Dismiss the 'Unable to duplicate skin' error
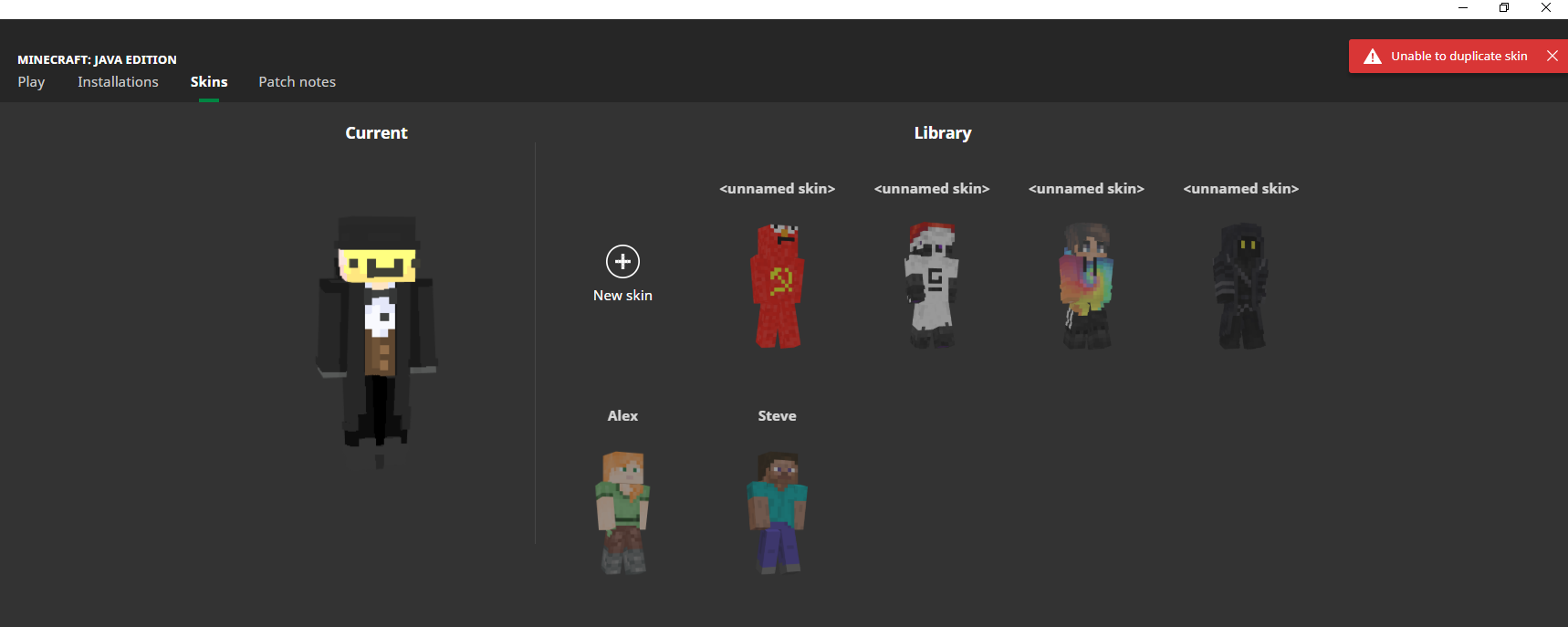The width and height of the screenshot is (1568, 627). coord(1552,56)
